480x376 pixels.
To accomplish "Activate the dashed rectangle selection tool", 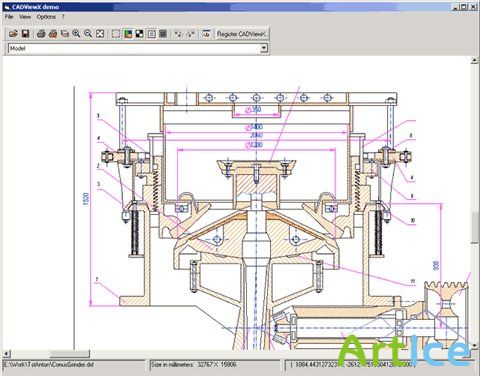I will click(116, 34).
